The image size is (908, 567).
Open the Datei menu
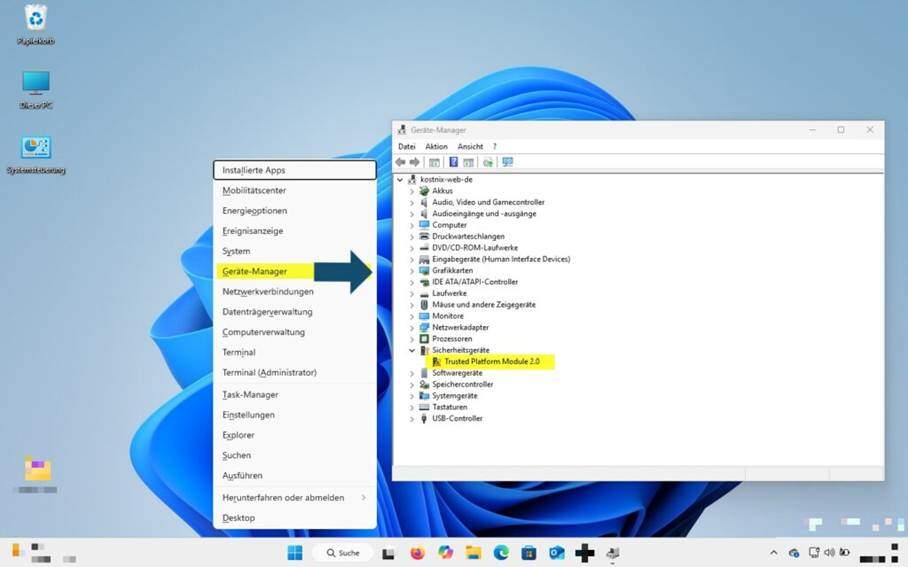[x=407, y=147]
